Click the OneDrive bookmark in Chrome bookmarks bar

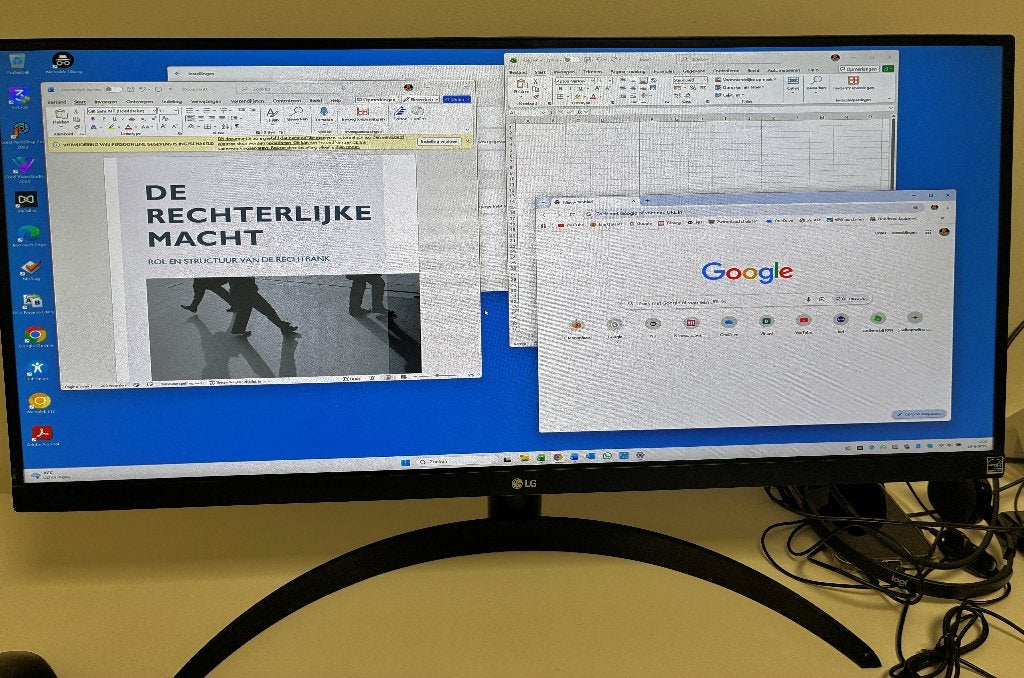[x=780, y=221]
